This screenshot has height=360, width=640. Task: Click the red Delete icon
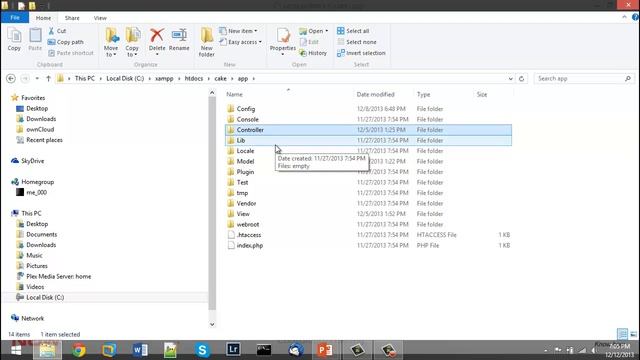point(157,36)
